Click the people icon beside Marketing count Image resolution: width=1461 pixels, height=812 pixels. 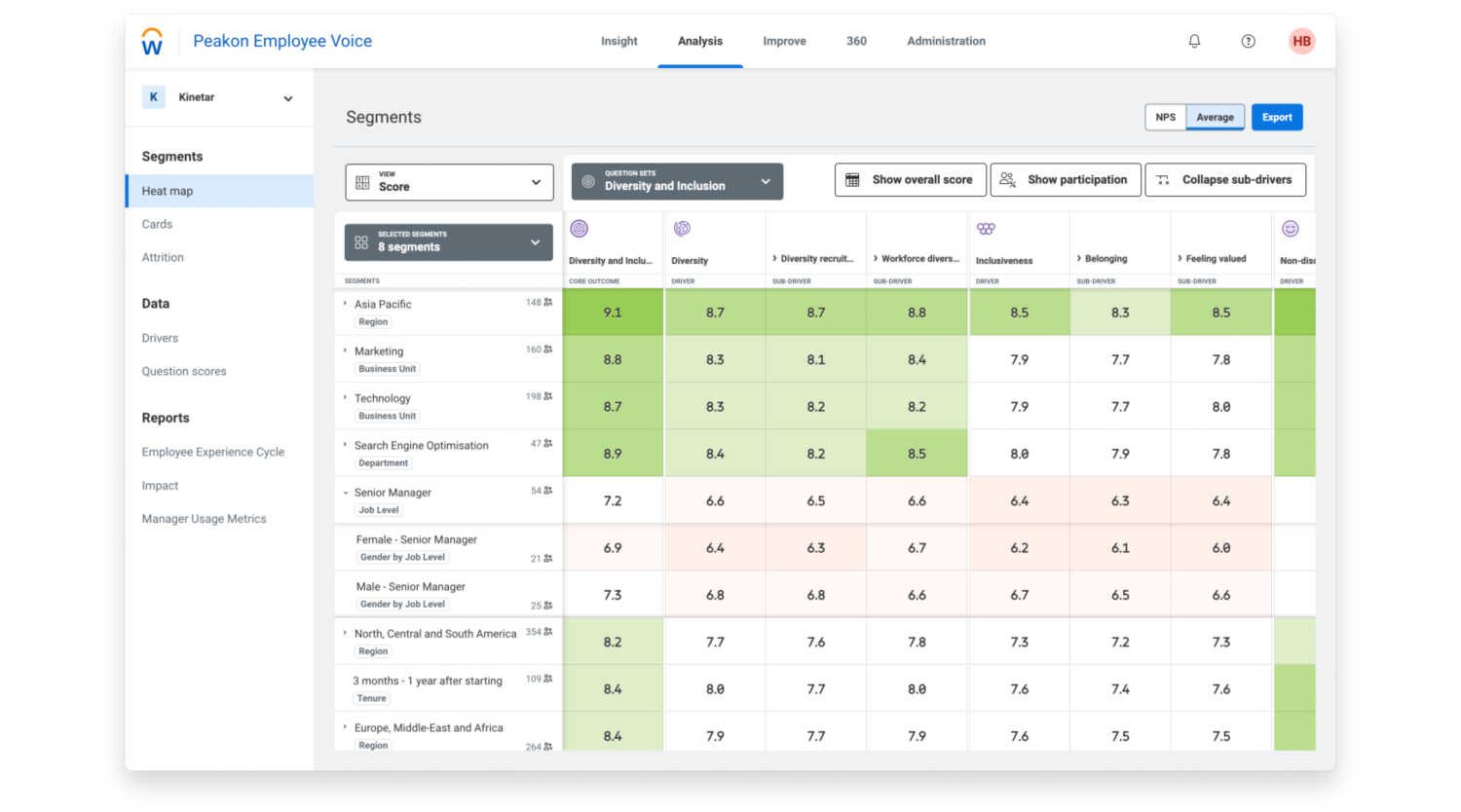coord(548,350)
